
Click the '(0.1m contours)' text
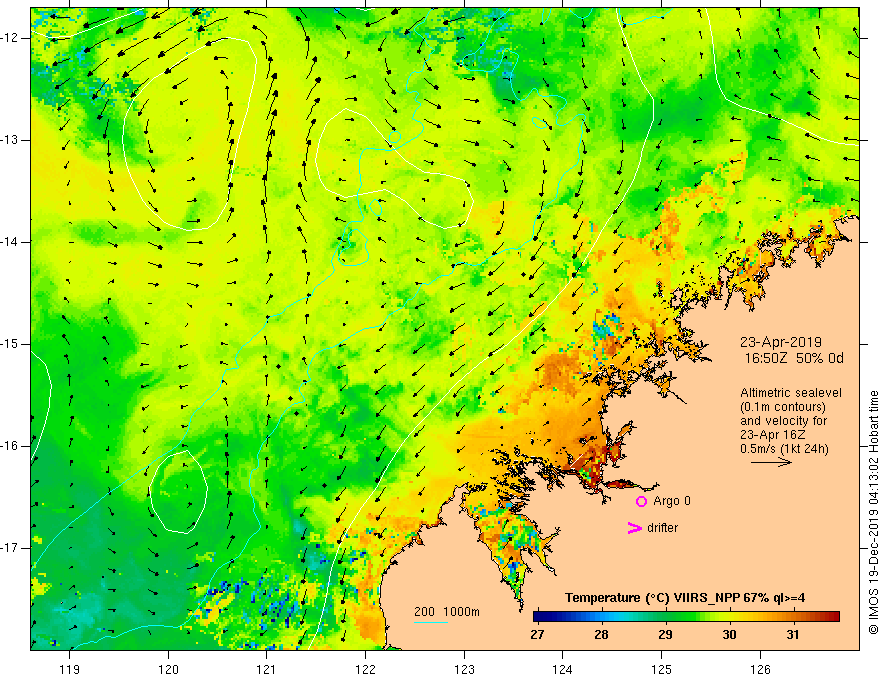point(783,407)
